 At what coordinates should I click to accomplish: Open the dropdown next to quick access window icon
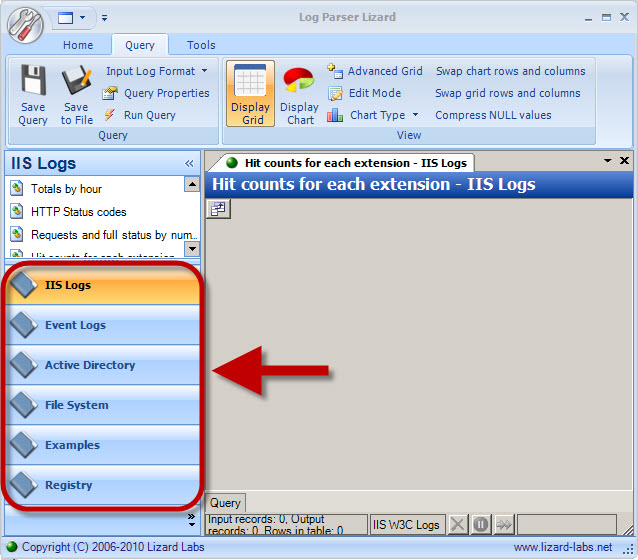tap(83, 18)
